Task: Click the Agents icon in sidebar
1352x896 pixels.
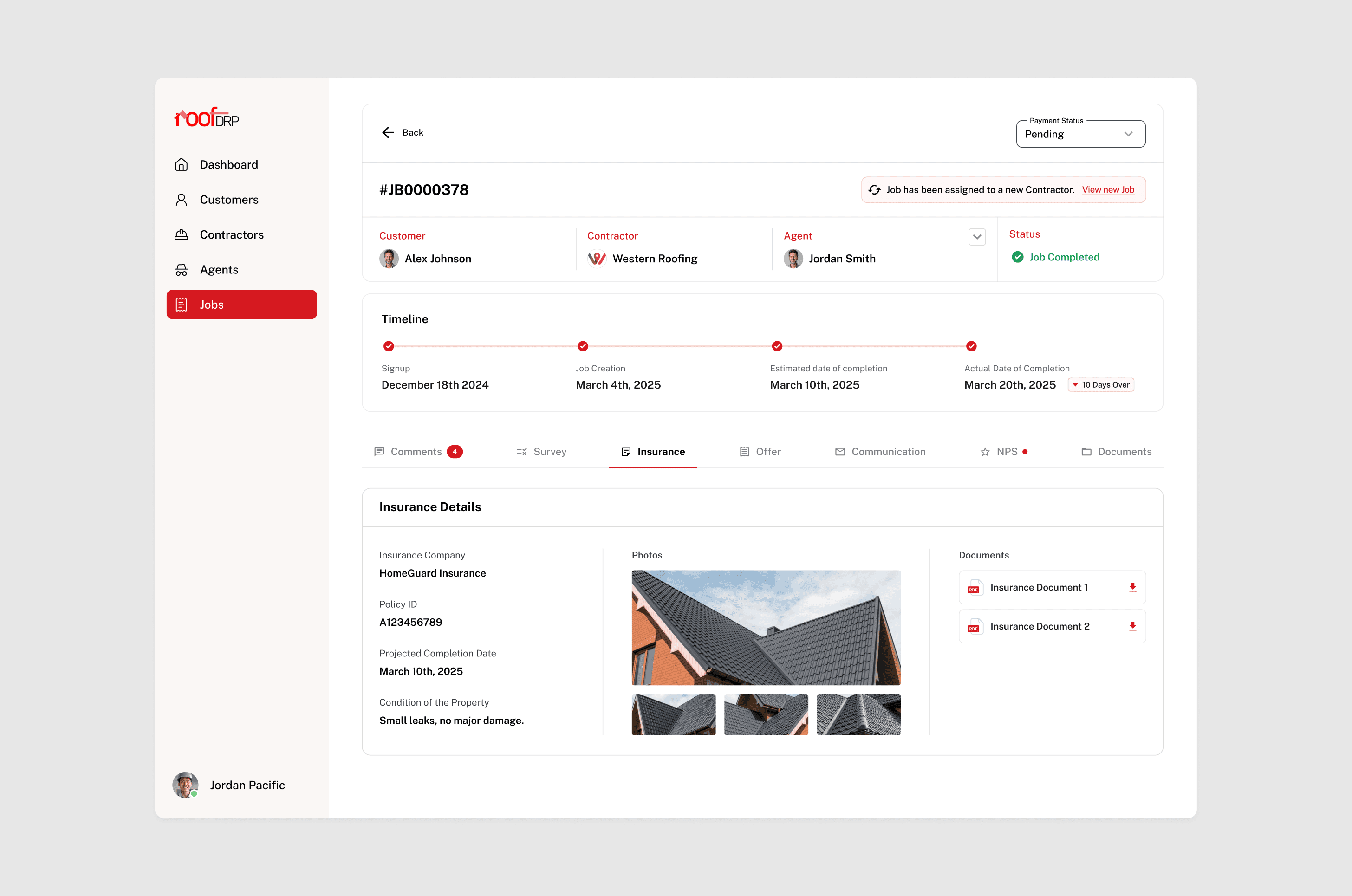Action: click(181, 270)
